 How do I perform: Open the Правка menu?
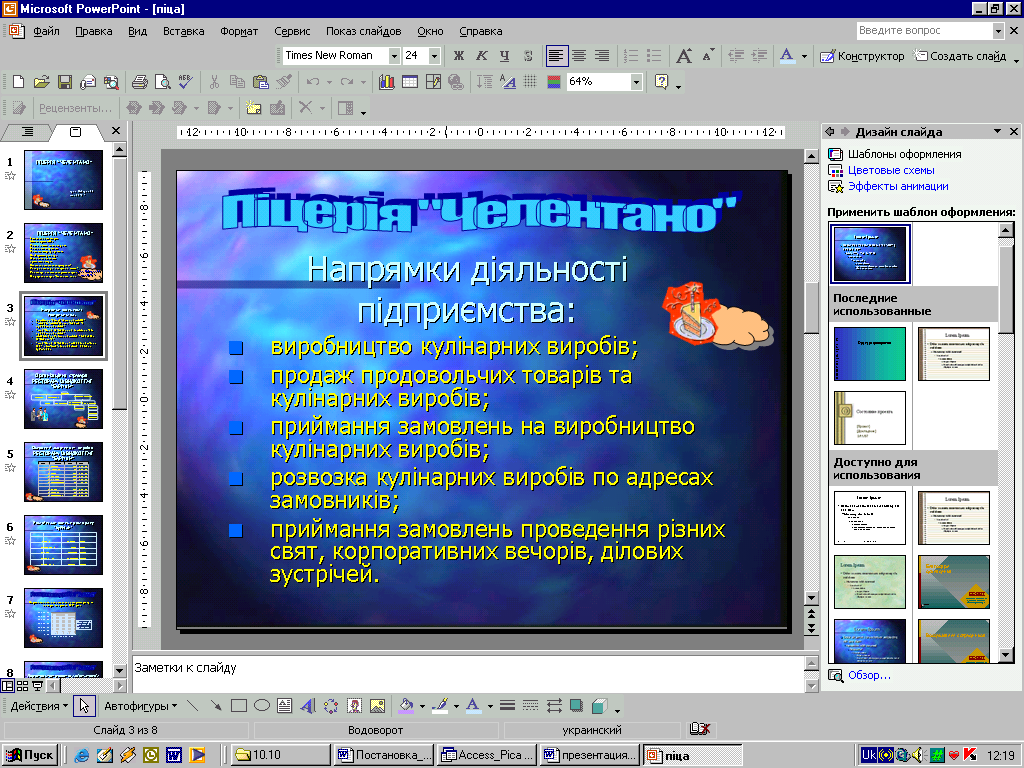click(x=93, y=31)
